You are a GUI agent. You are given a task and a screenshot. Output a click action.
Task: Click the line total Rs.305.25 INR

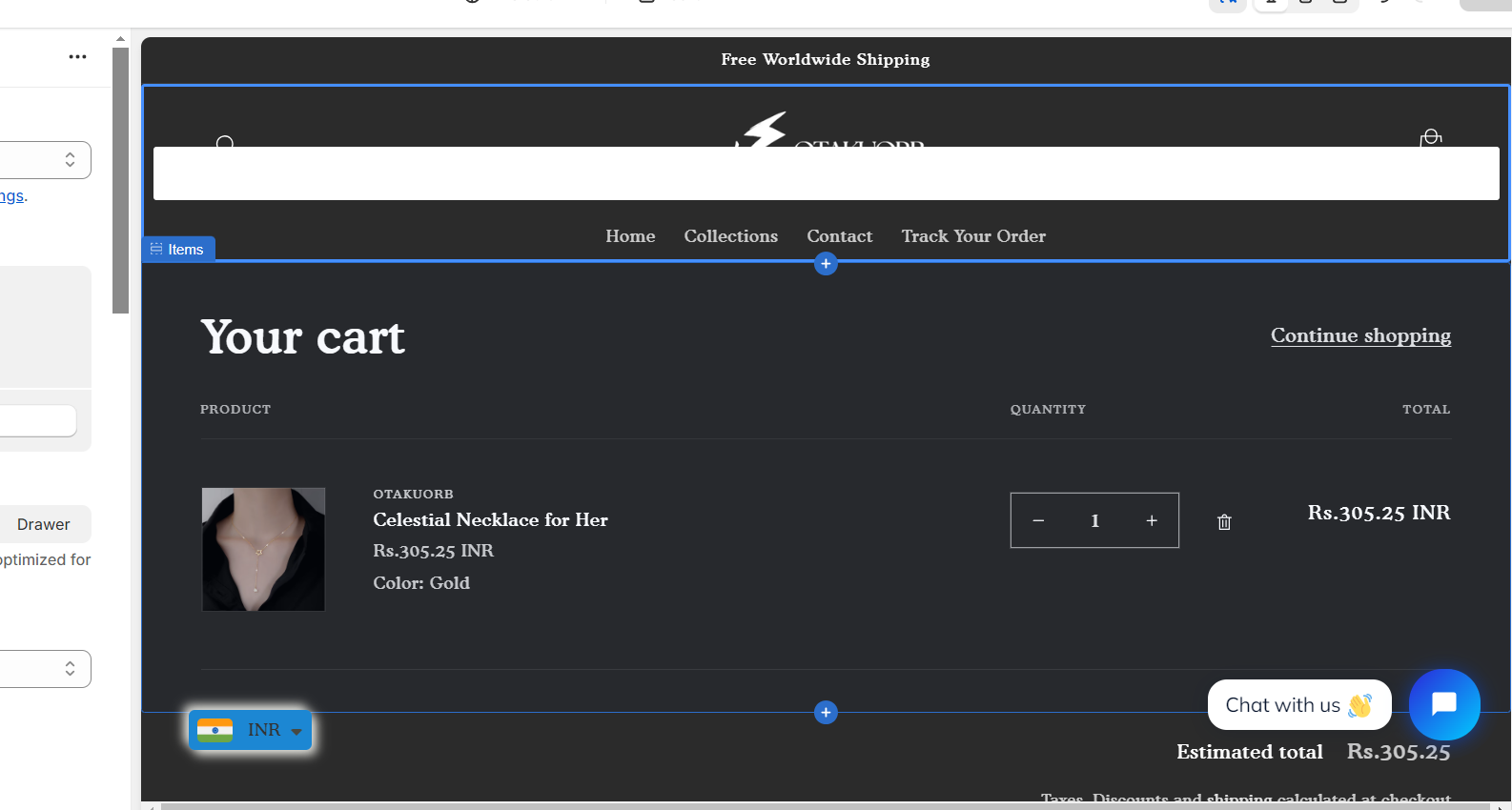pos(1379,513)
